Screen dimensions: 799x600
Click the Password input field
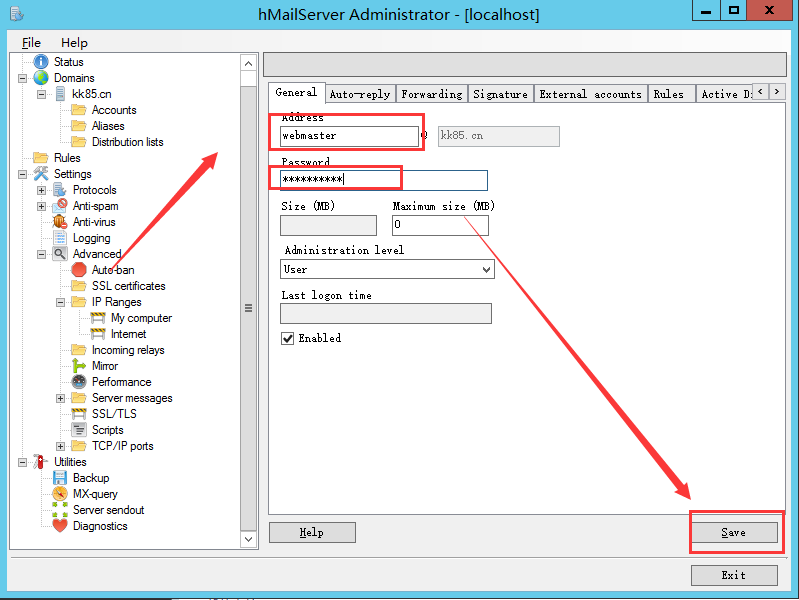(384, 180)
